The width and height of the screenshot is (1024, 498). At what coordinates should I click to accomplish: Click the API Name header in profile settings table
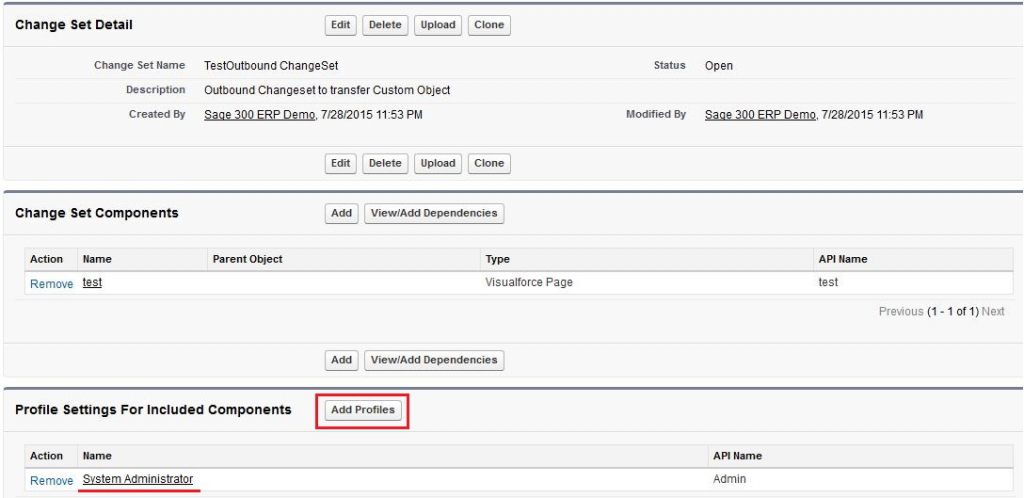[738, 456]
